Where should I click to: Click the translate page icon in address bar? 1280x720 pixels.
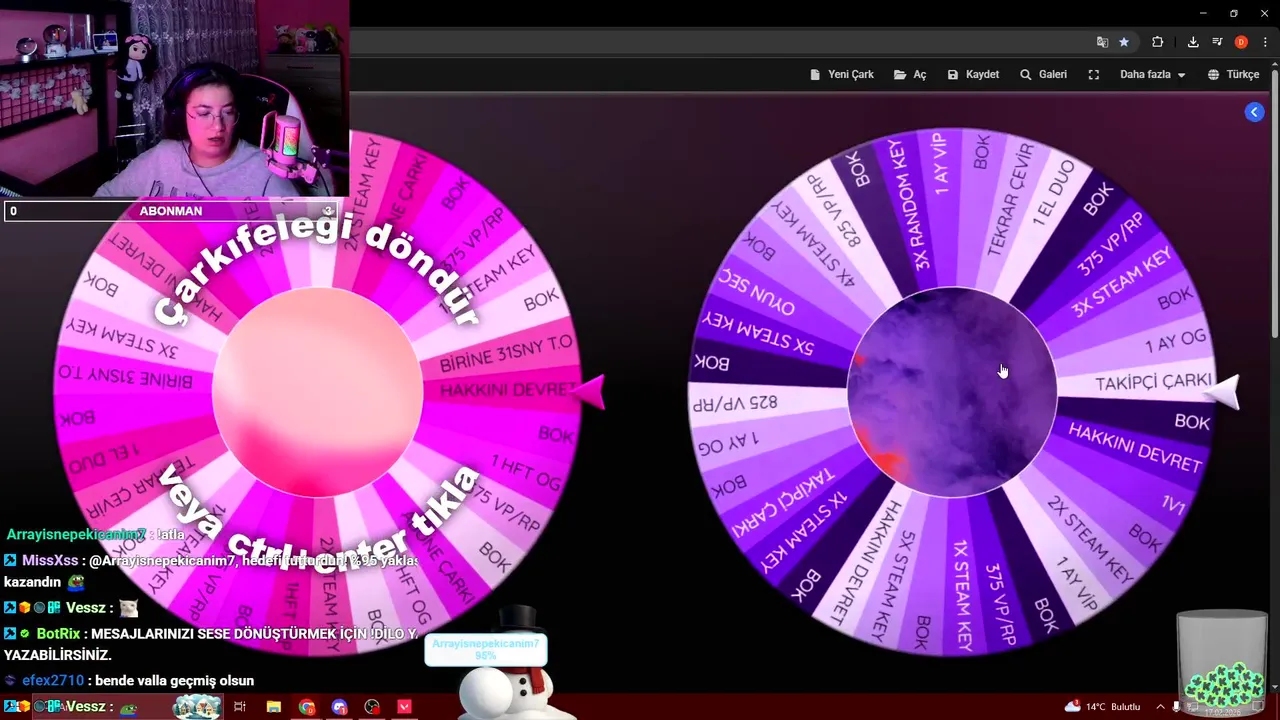1102,42
